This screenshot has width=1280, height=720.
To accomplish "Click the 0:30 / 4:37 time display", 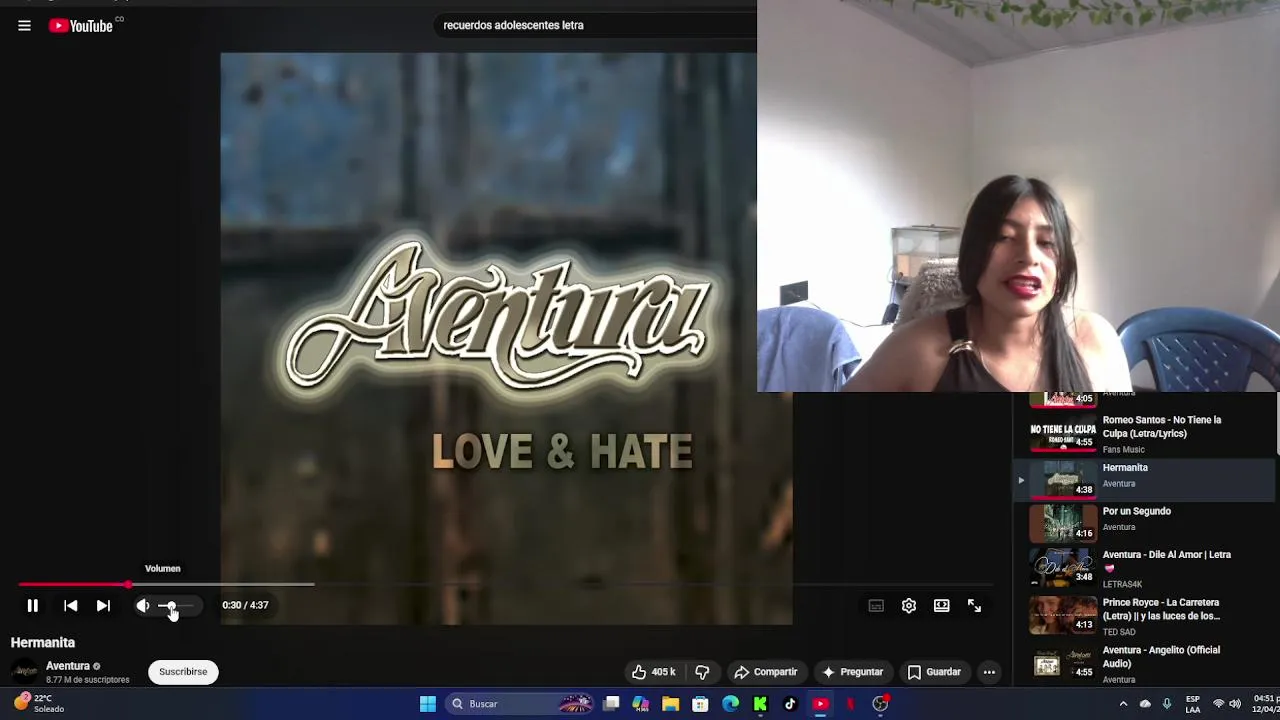I will [245, 605].
